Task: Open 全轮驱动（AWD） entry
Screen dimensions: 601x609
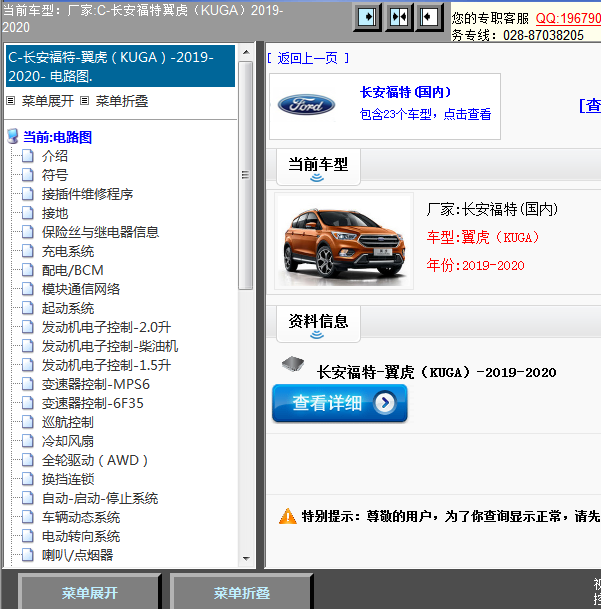Action: point(95,460)
